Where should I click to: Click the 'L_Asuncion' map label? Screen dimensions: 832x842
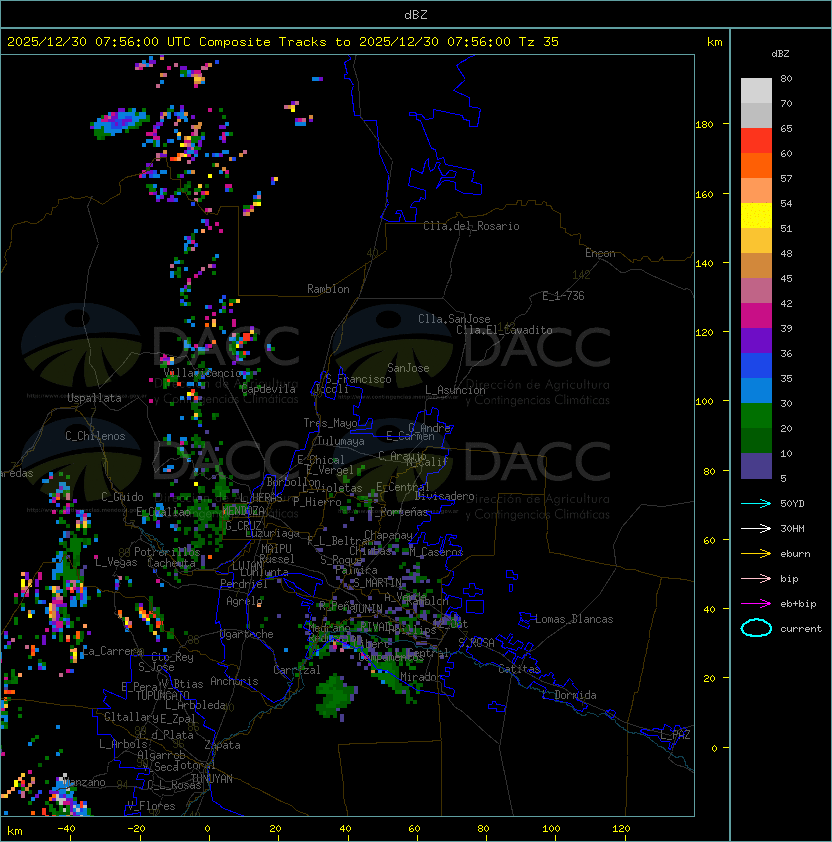click(x=455, y=390)
